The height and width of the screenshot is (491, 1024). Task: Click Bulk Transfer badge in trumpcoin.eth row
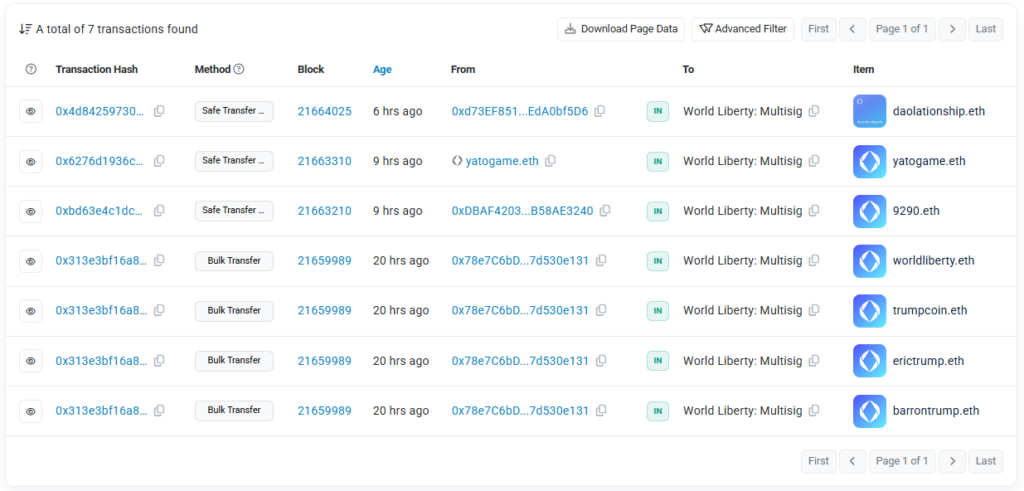click(x=234, y=311)
